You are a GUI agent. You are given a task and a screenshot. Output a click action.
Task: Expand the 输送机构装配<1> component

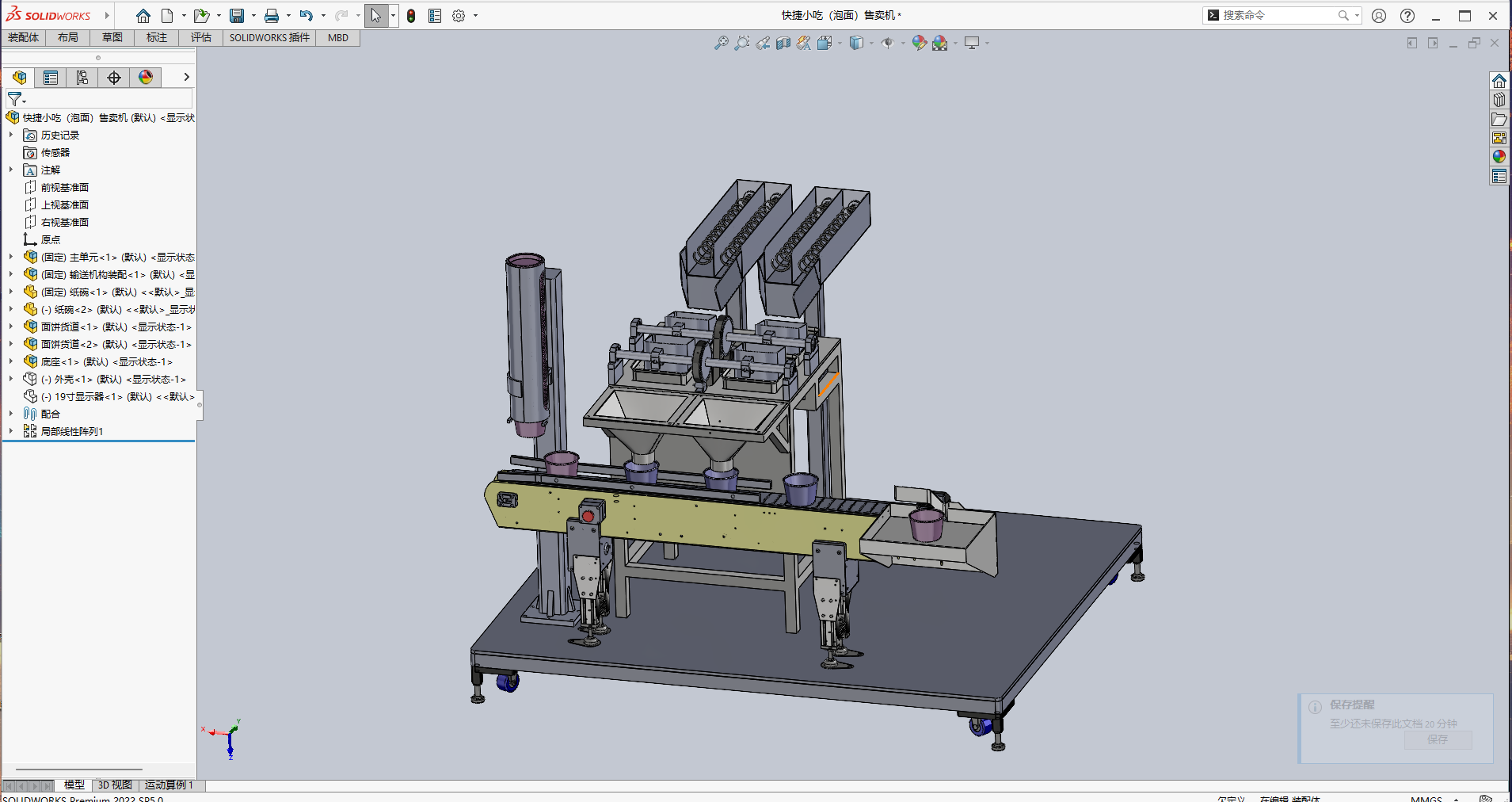click(11, 274)
